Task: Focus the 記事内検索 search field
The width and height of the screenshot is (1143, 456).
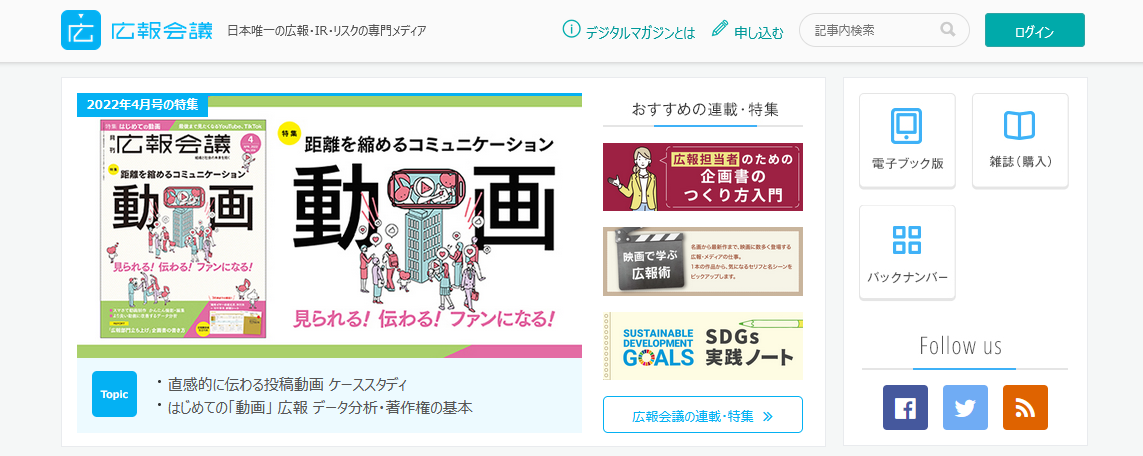Action: click(875, 30)
